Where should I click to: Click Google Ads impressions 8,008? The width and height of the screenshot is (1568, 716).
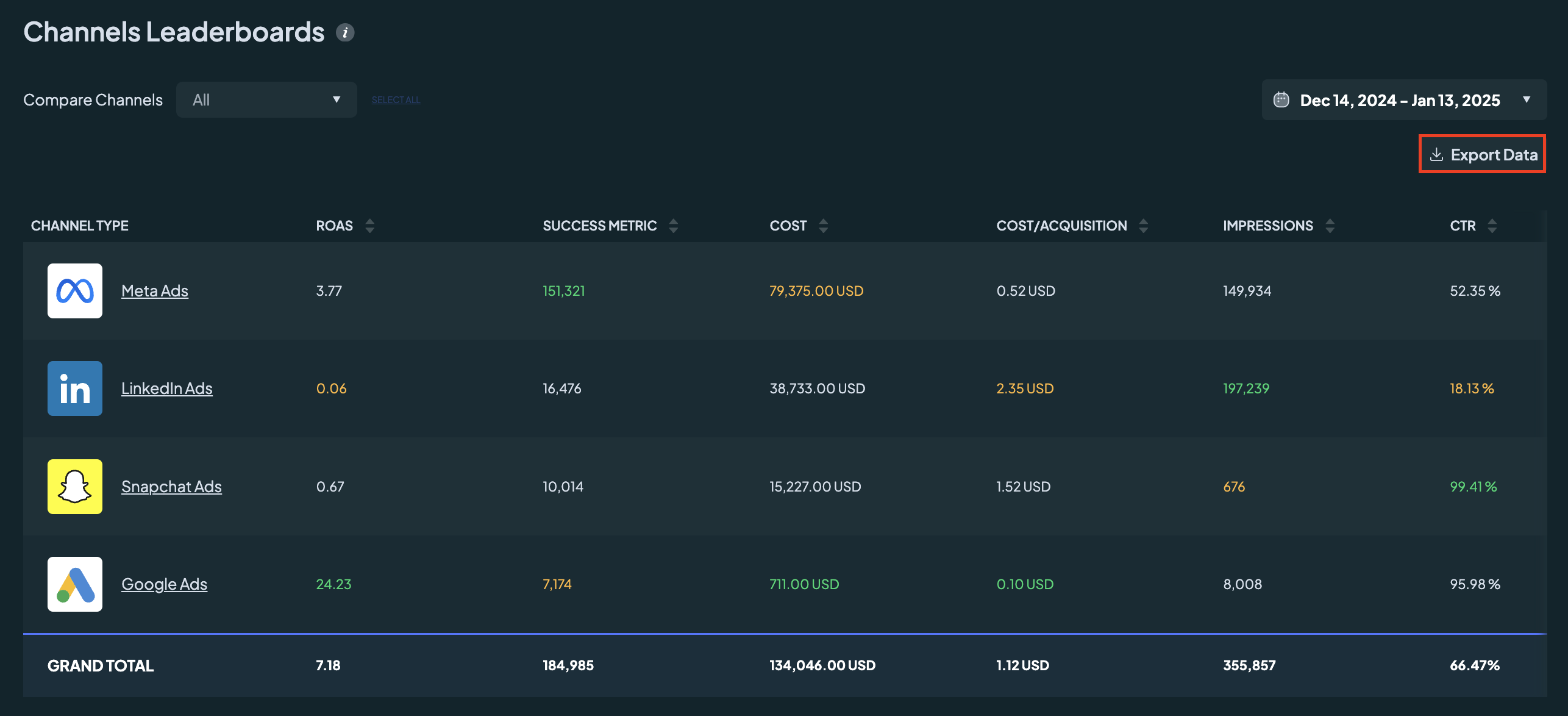[1242, 584]
